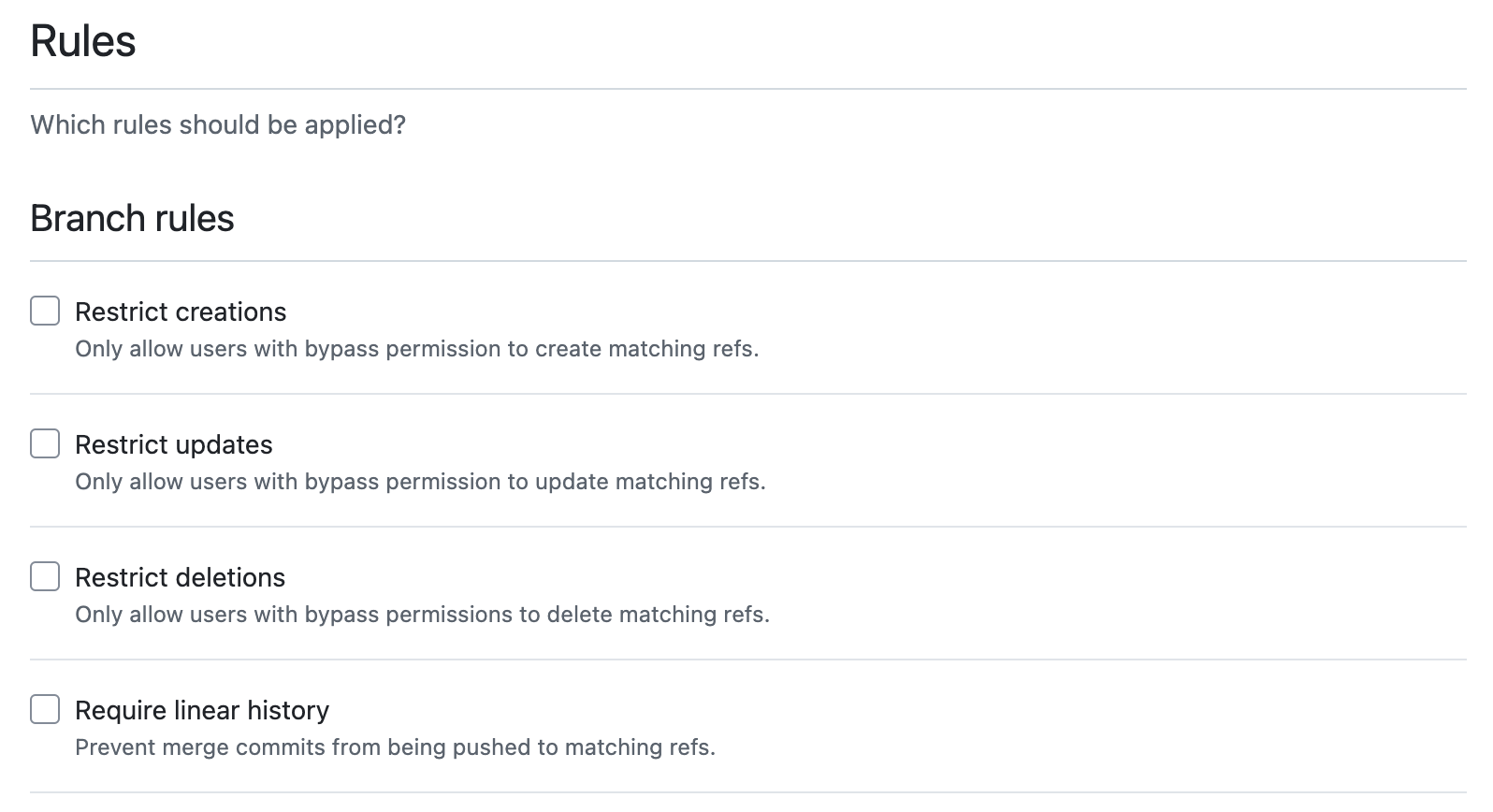Enable the "Require linear history" checkbox

[x=44, y=709]
